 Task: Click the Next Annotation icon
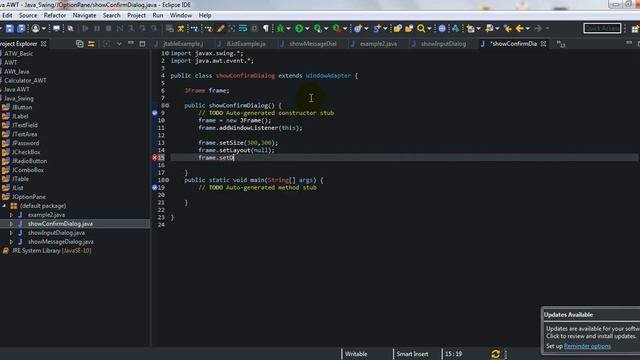471,28
